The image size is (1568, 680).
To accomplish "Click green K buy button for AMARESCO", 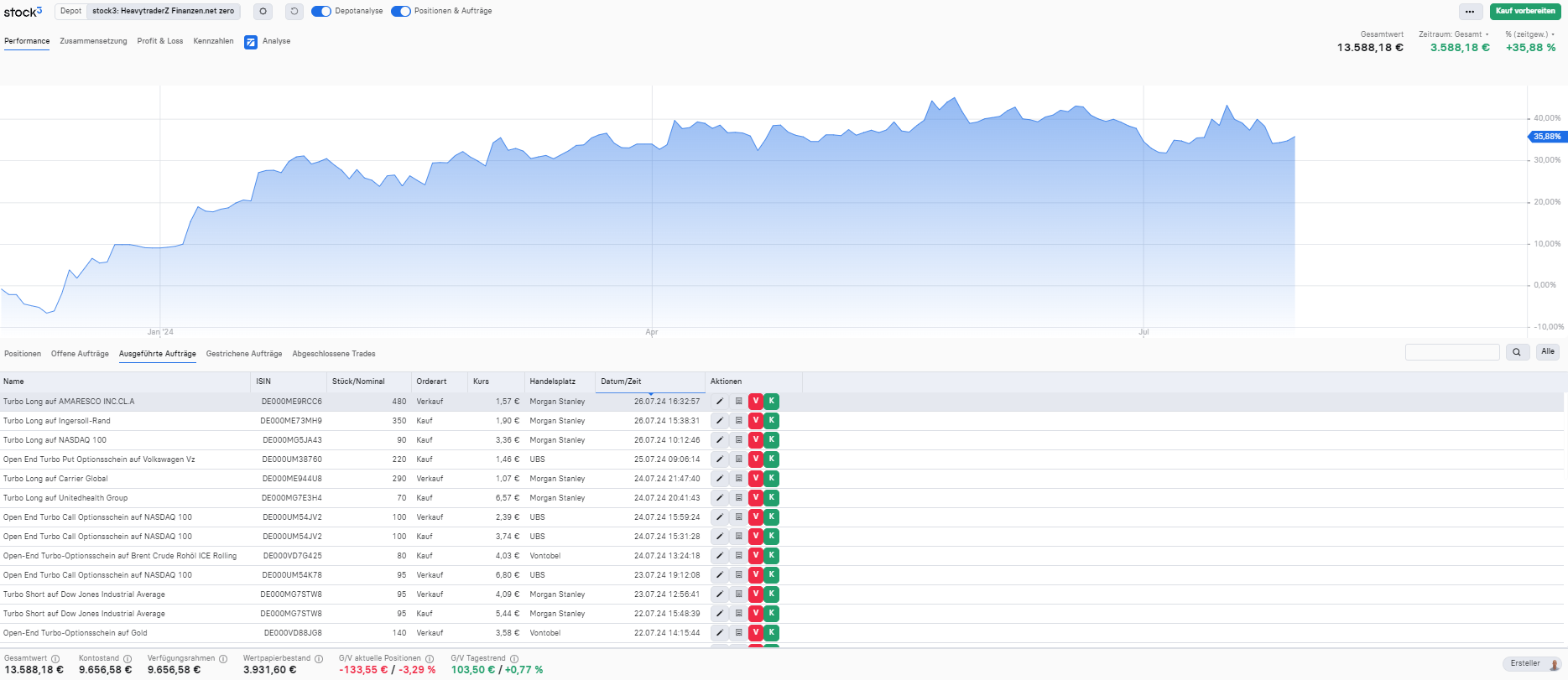I will click(771, 402).
